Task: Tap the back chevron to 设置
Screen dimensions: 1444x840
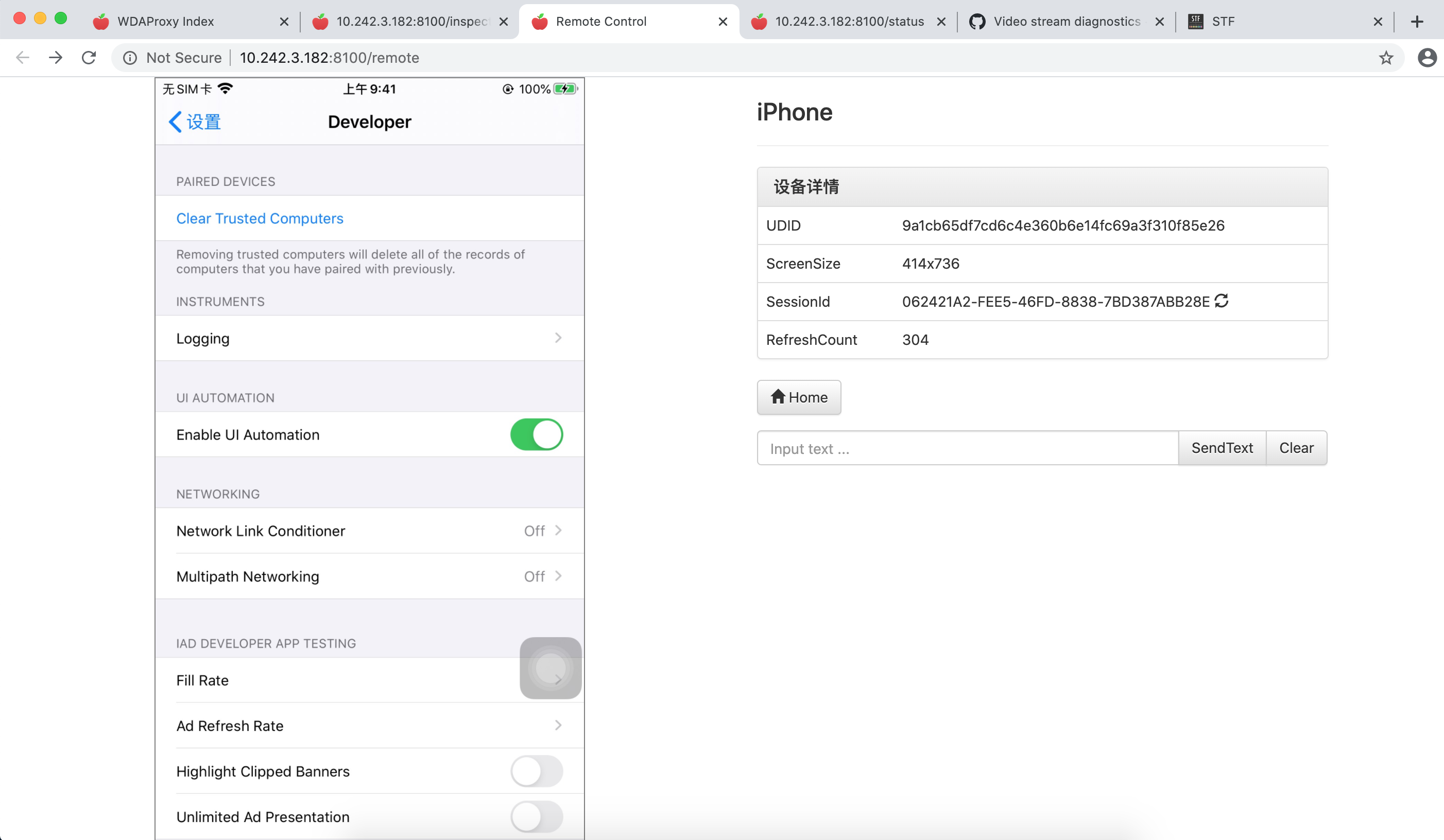Action: tap(177, 121)
